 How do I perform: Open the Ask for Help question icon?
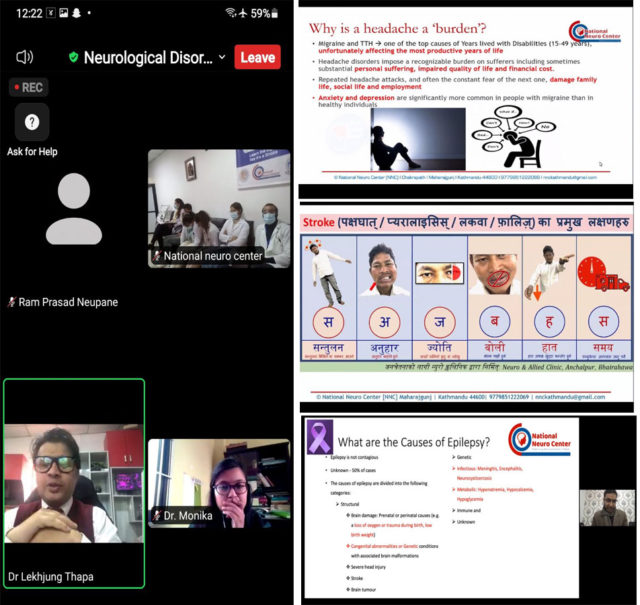(32, 122)
